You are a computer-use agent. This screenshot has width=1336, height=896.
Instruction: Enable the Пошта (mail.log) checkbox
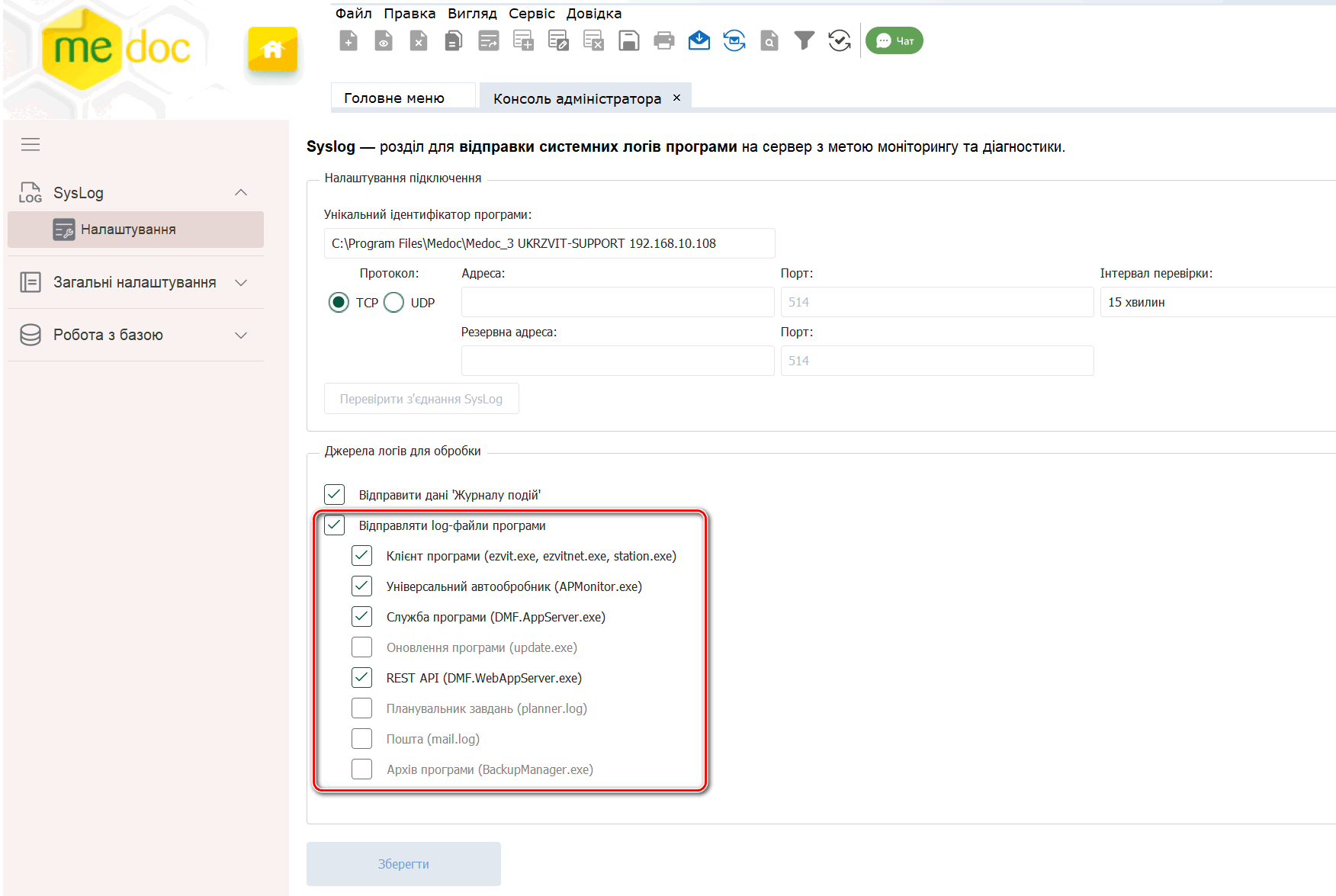click(362, 739)
